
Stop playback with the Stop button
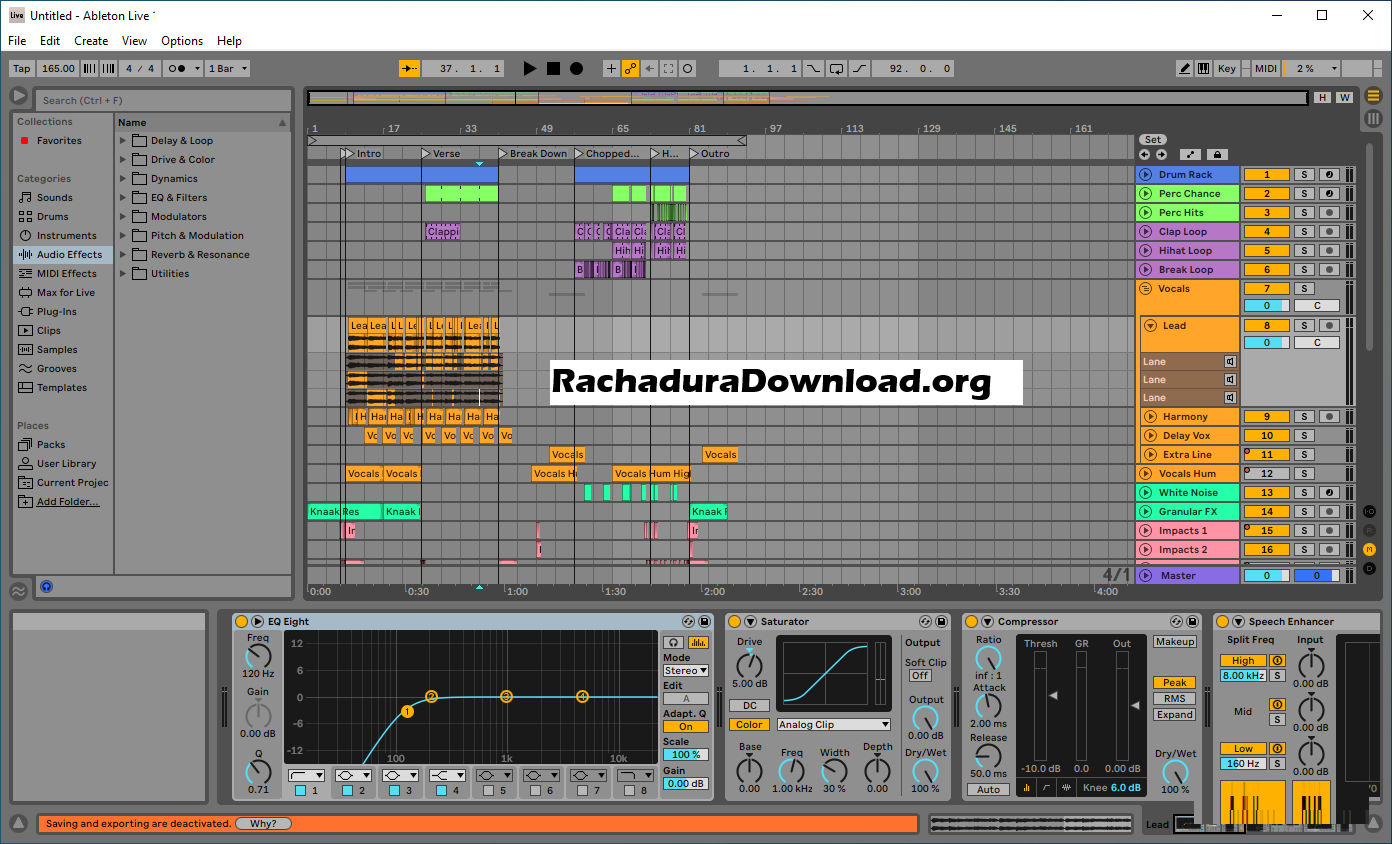553,68
